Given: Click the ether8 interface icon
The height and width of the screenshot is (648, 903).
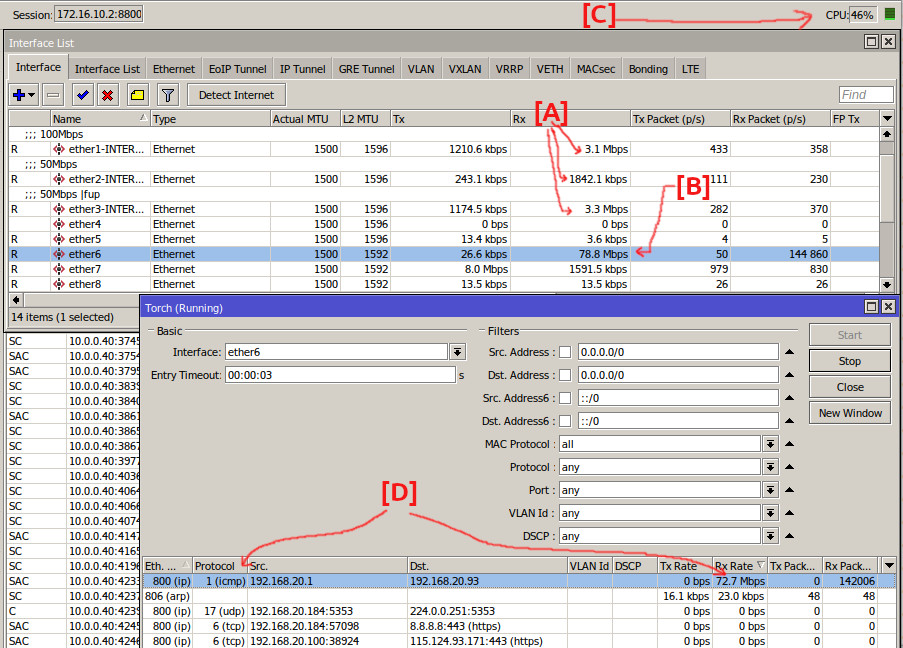Looking at the screenshot, I should click(59, 284).
